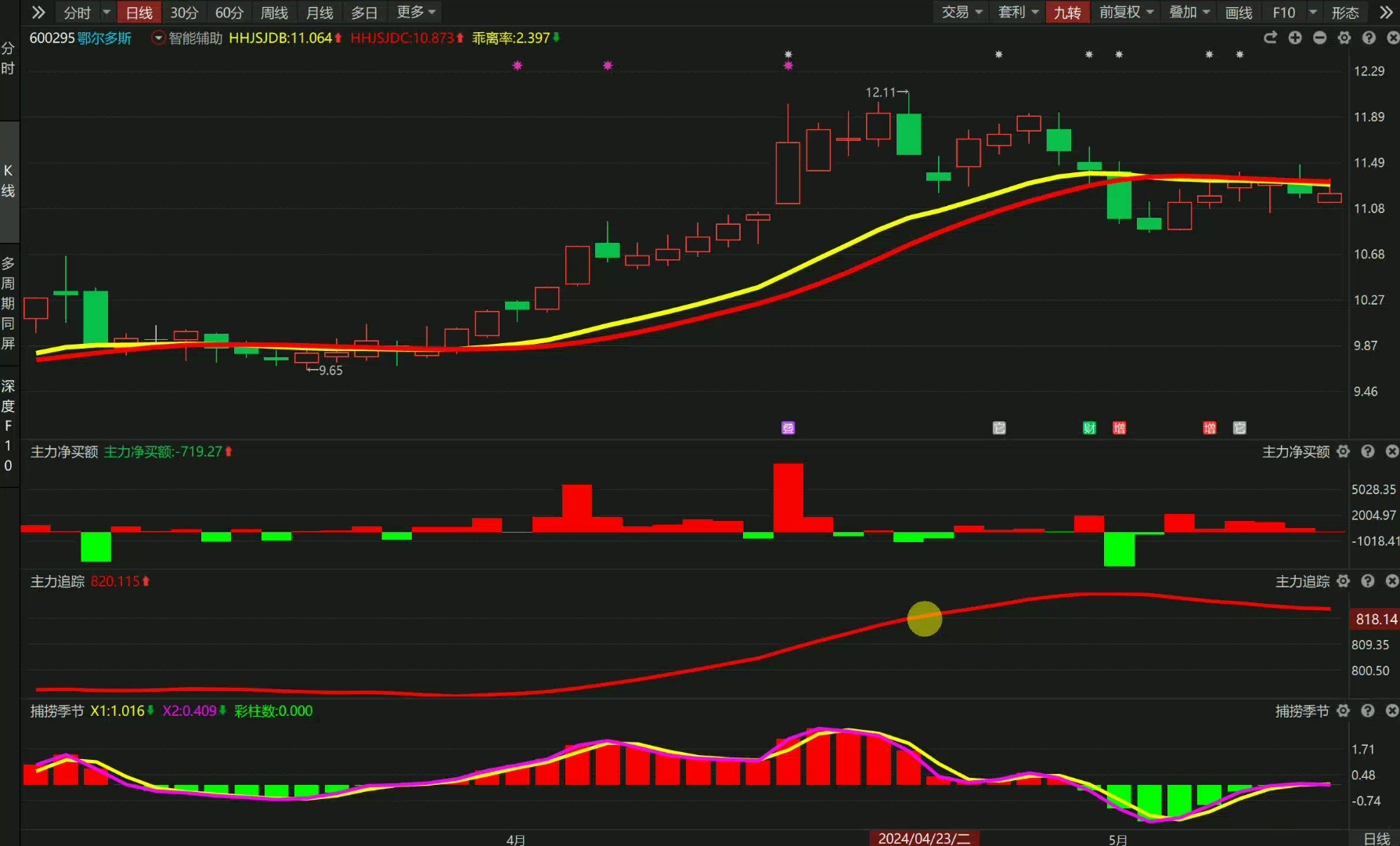Click first white star marker right of peak

998,55
